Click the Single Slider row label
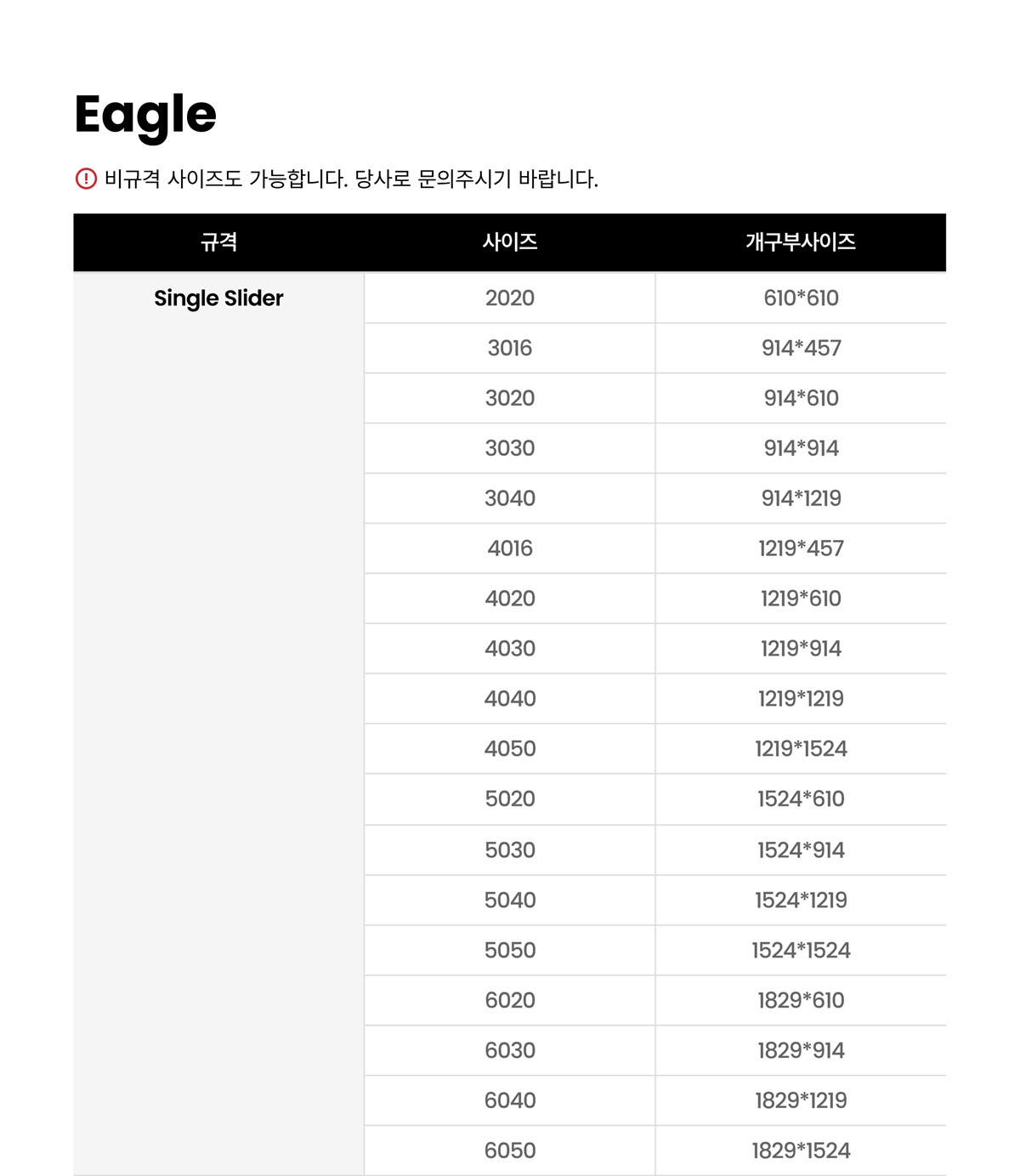Viewport: 1020px width, 1176px height. (218, 298)
